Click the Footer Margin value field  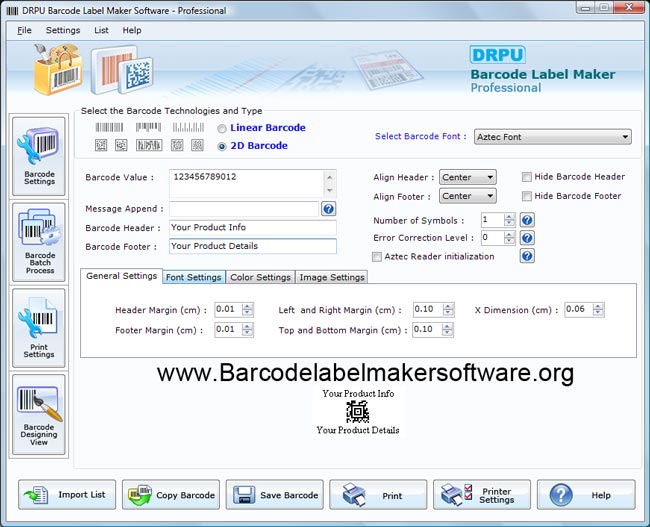[x=228, y=330]
